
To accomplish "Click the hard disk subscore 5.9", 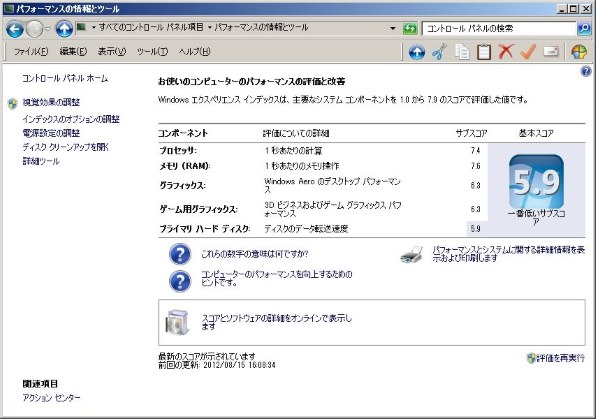I will pyautogui.click(x=475, y=229).
